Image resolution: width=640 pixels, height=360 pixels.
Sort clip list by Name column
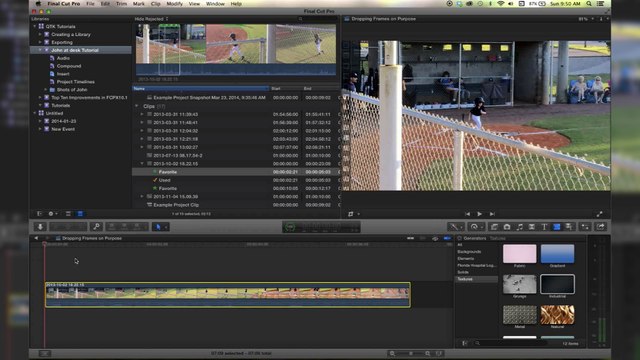click(200, 89)
